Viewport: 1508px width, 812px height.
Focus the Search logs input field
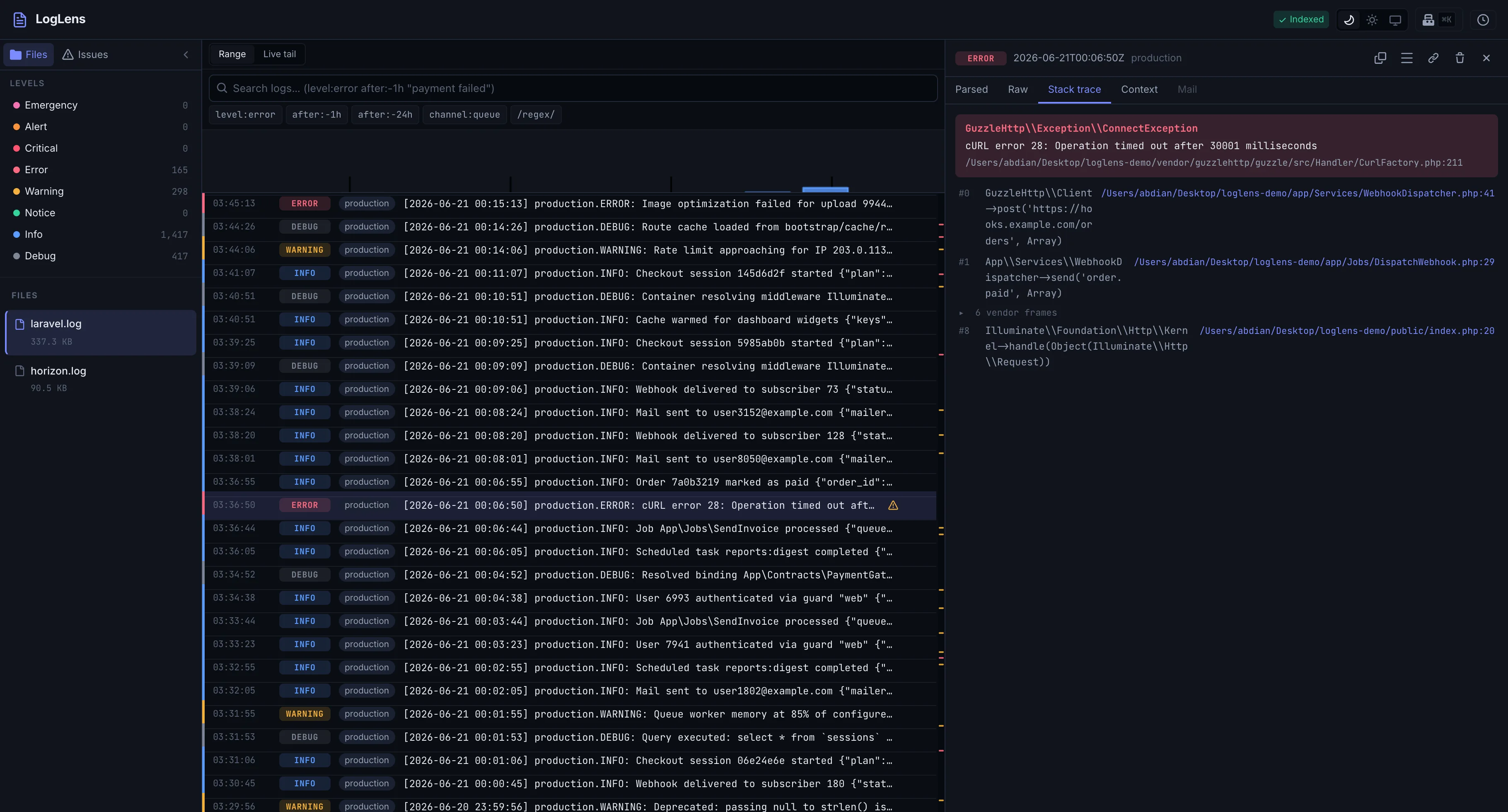click(573, 88)
